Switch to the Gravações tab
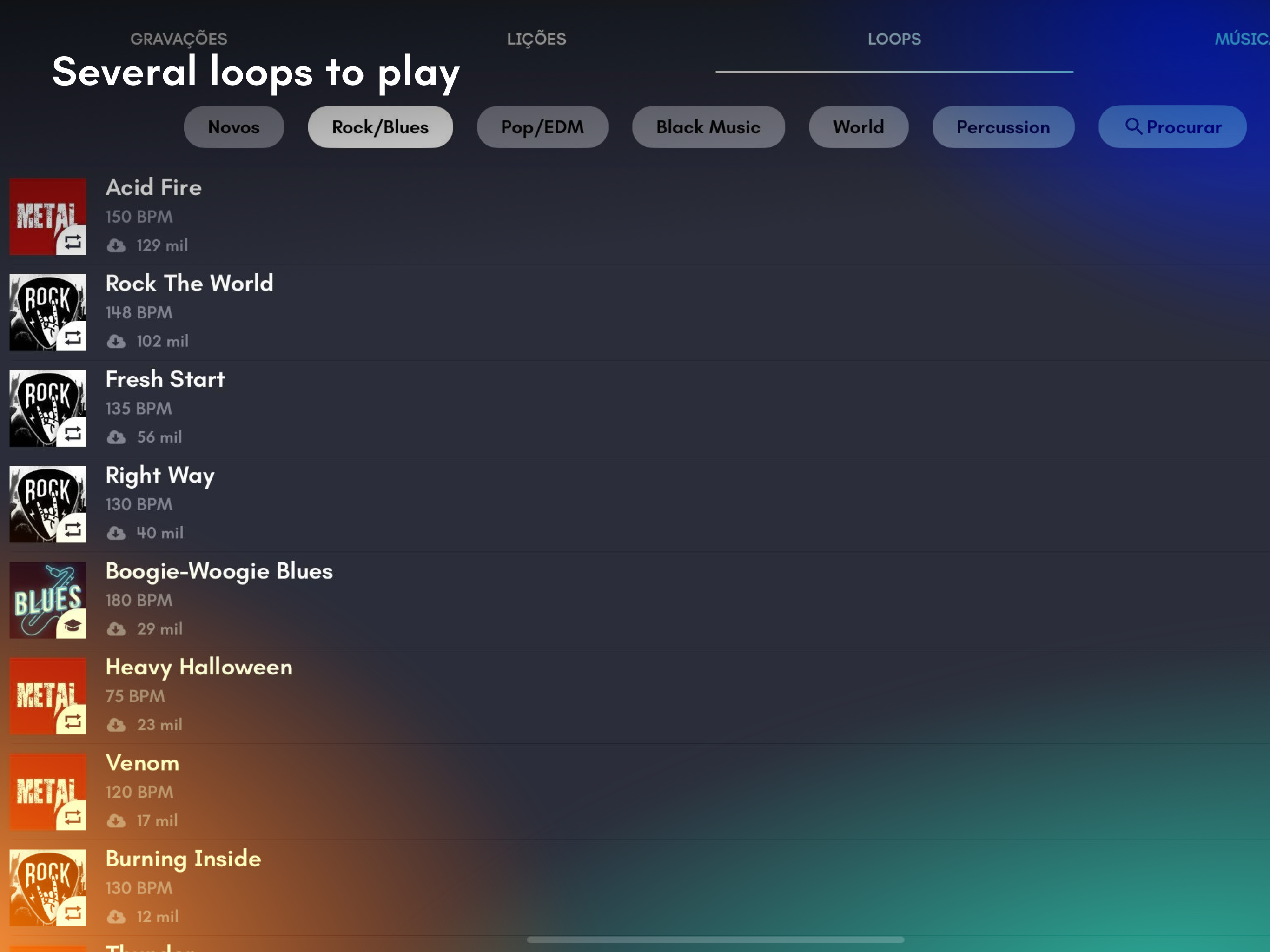This screenshot has height=952, width=1270. click(x=179, y=39)
